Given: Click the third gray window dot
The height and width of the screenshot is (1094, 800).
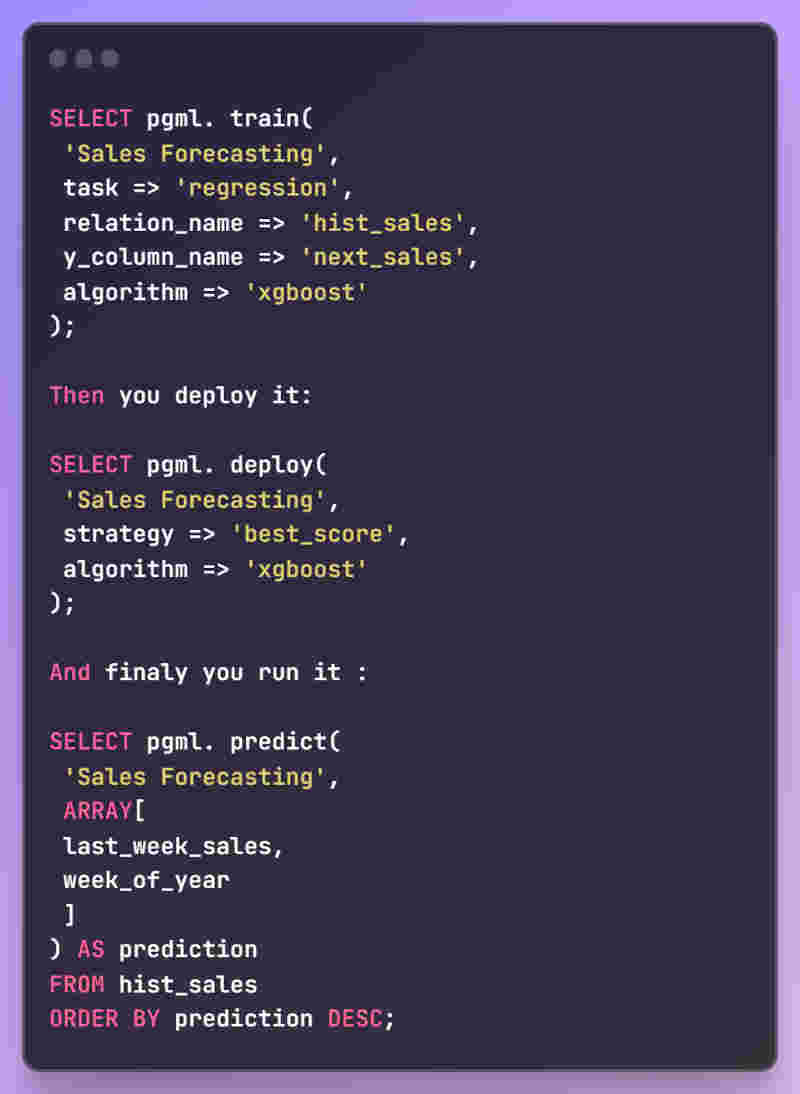Looking at the screenshot, I should (110, 59).
